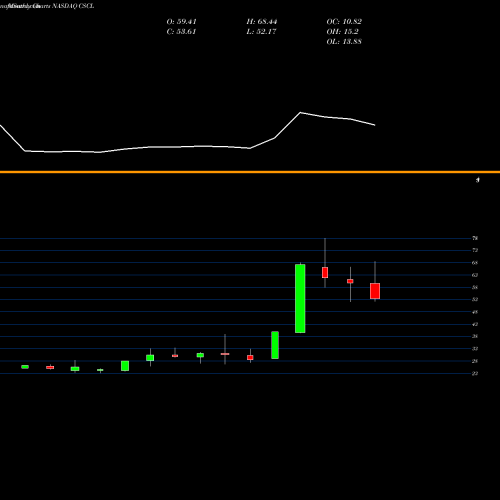
Task: Click the first small green candle at far left
Action: pyautogui.click(x=25, y=367)
